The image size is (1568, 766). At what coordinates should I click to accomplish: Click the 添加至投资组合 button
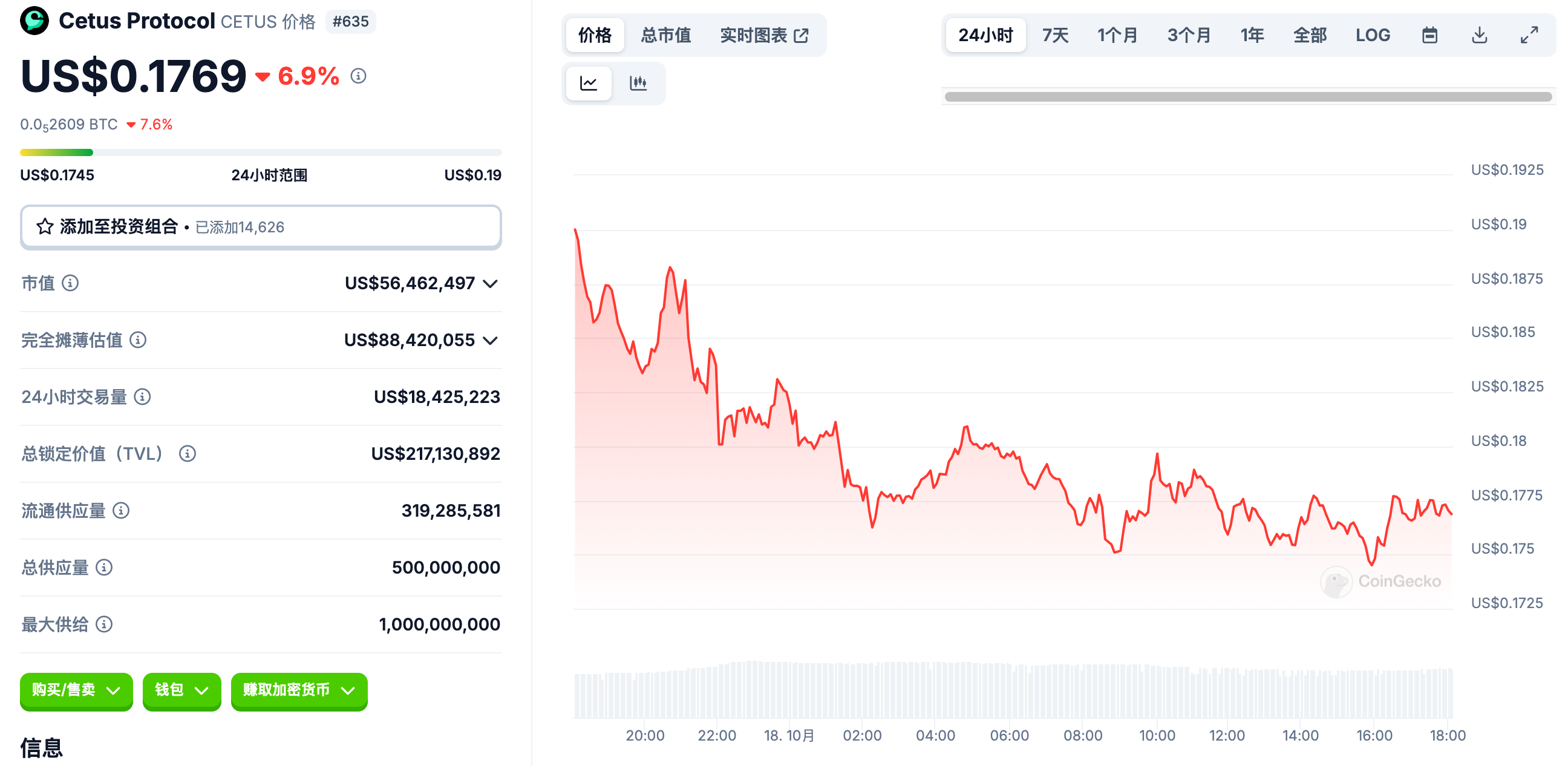point(261,227)
